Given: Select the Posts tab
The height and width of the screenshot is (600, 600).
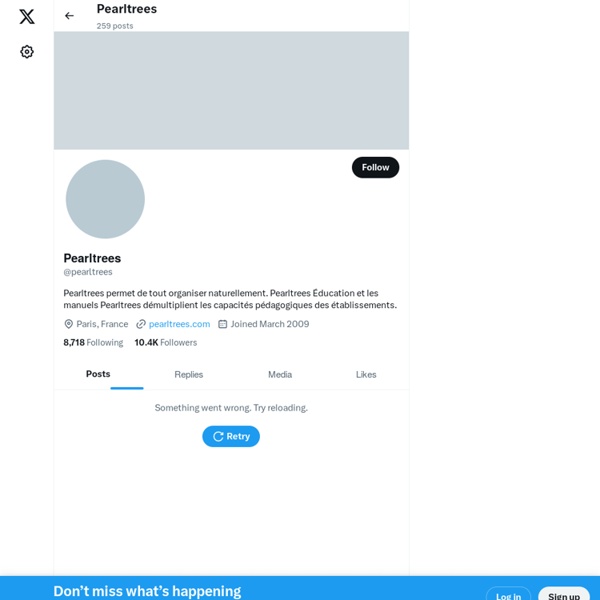Looking at the screenshot, I should click(98, 374).
